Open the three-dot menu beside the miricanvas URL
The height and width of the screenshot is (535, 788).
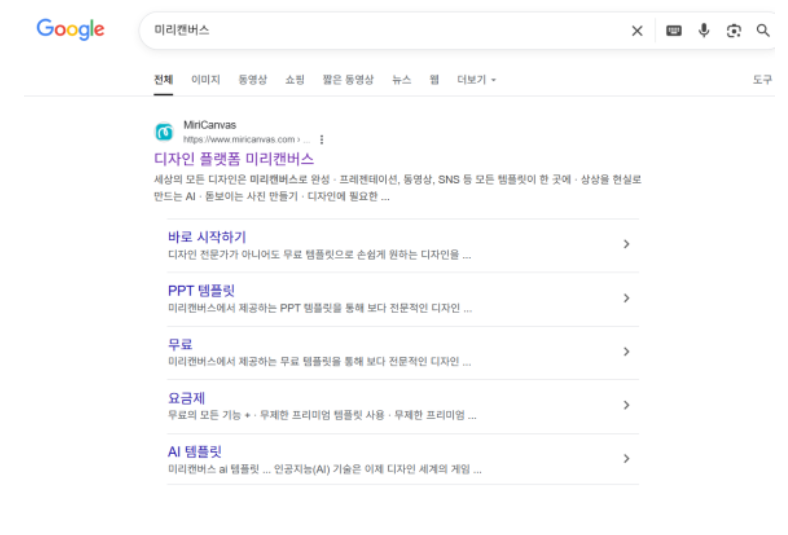[322, 140]
